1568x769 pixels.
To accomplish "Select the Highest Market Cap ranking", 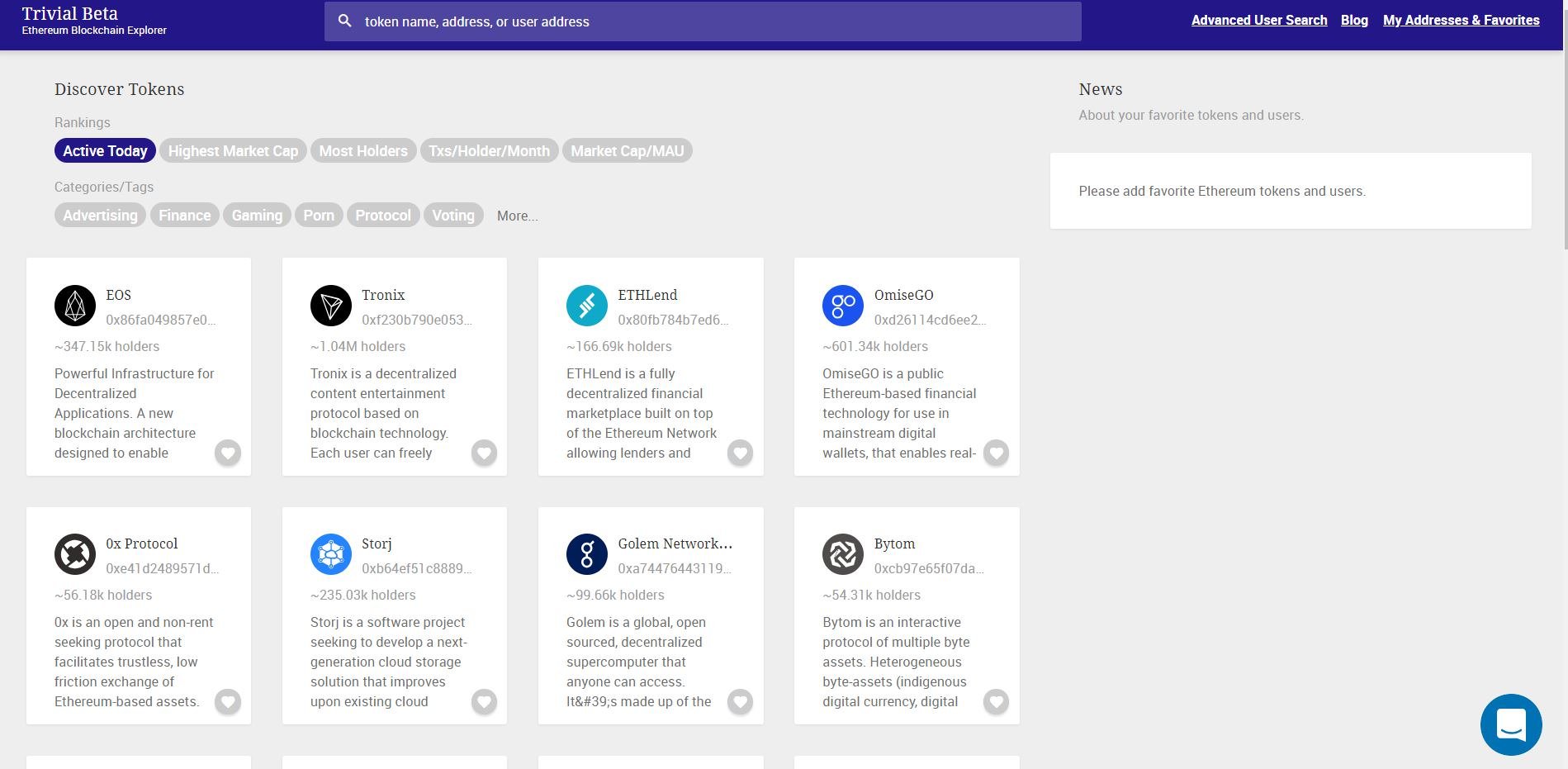I will 233,150.
